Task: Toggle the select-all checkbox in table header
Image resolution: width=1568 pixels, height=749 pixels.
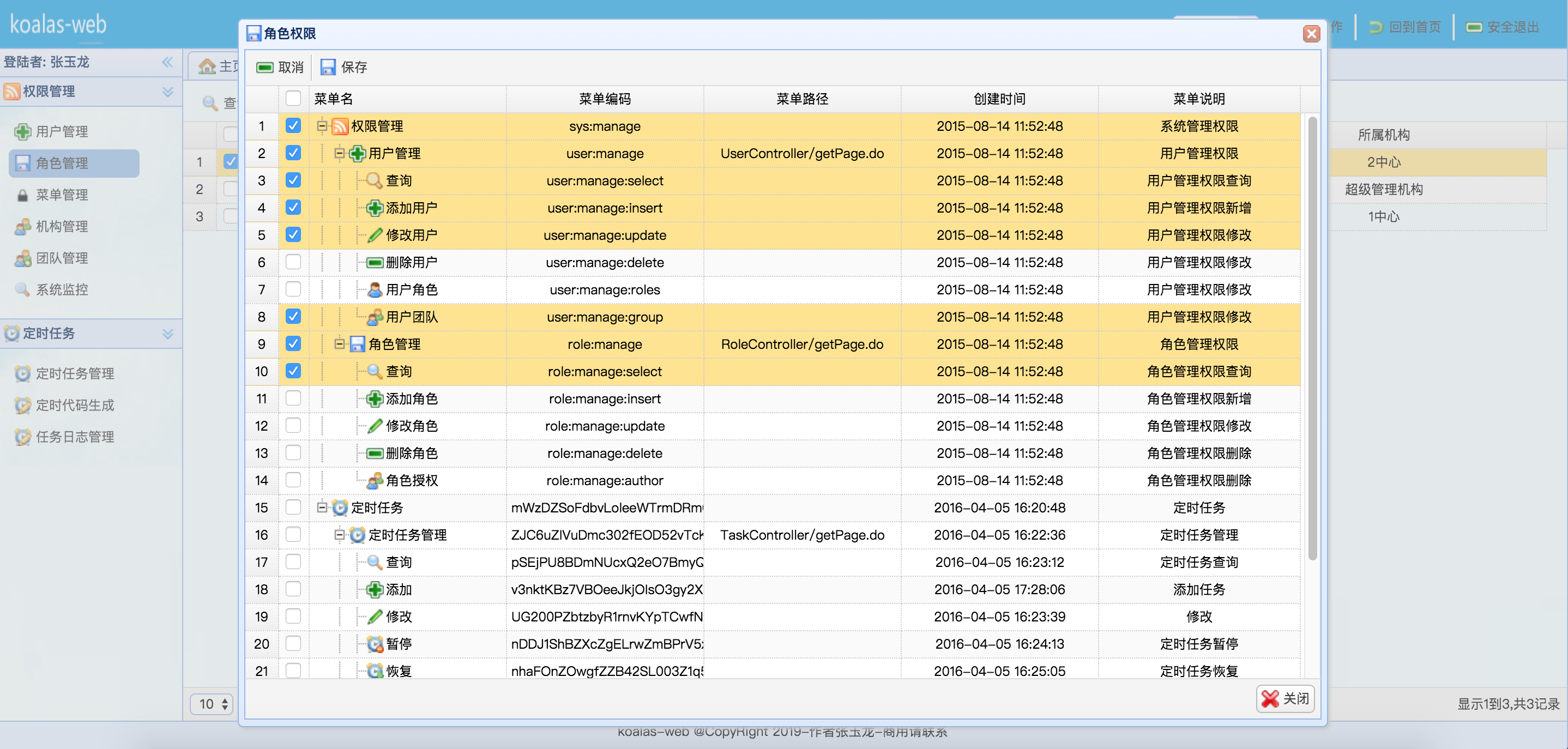Action: pos(293,99)
